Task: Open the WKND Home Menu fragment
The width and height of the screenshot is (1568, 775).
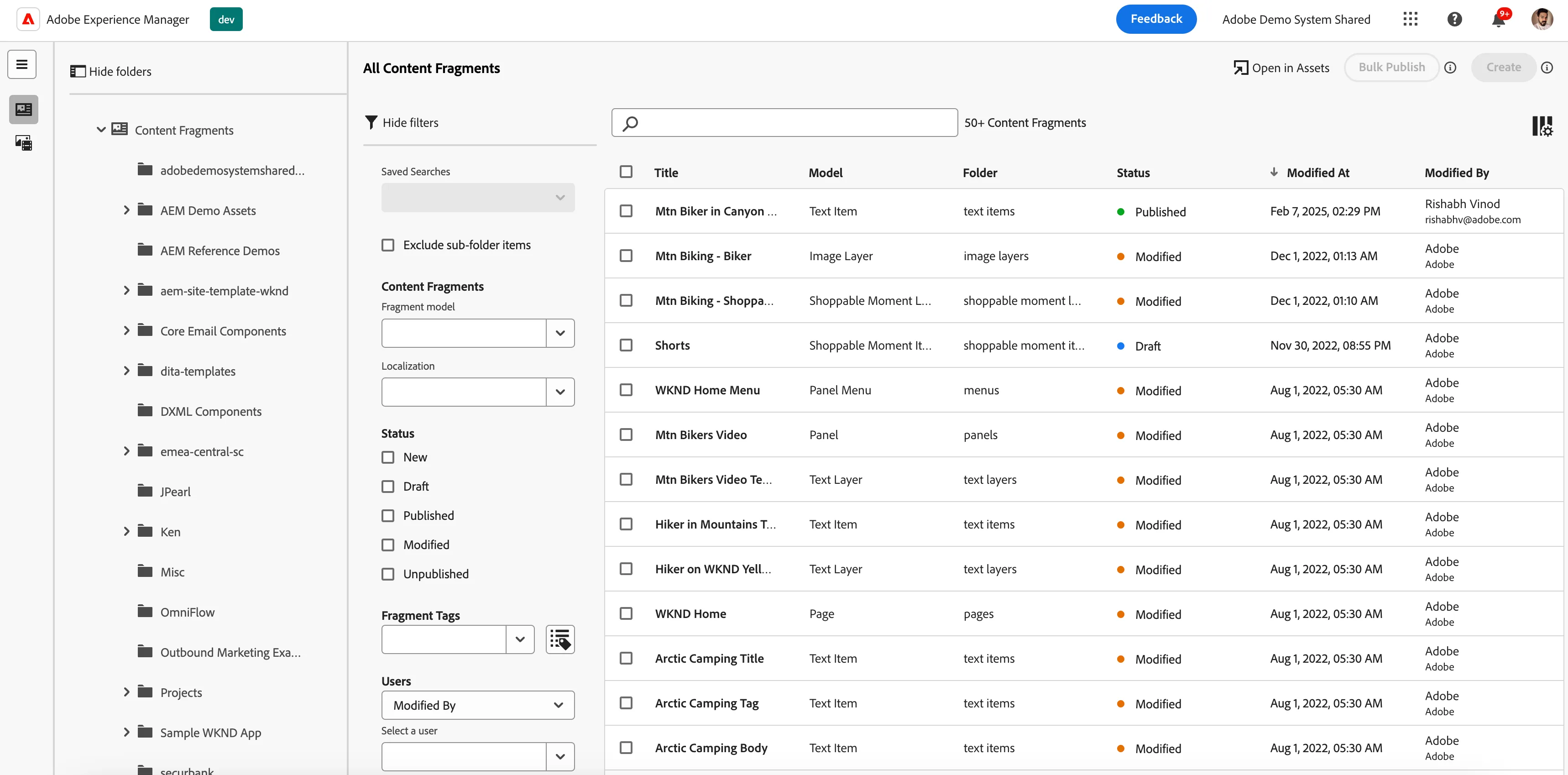Action: 707,390
